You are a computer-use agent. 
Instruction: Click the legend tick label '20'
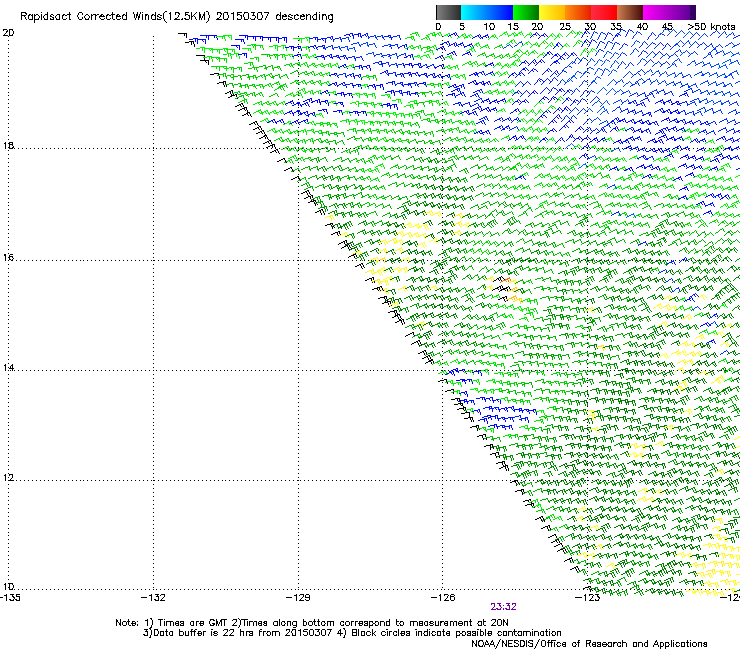coord(537,27)
